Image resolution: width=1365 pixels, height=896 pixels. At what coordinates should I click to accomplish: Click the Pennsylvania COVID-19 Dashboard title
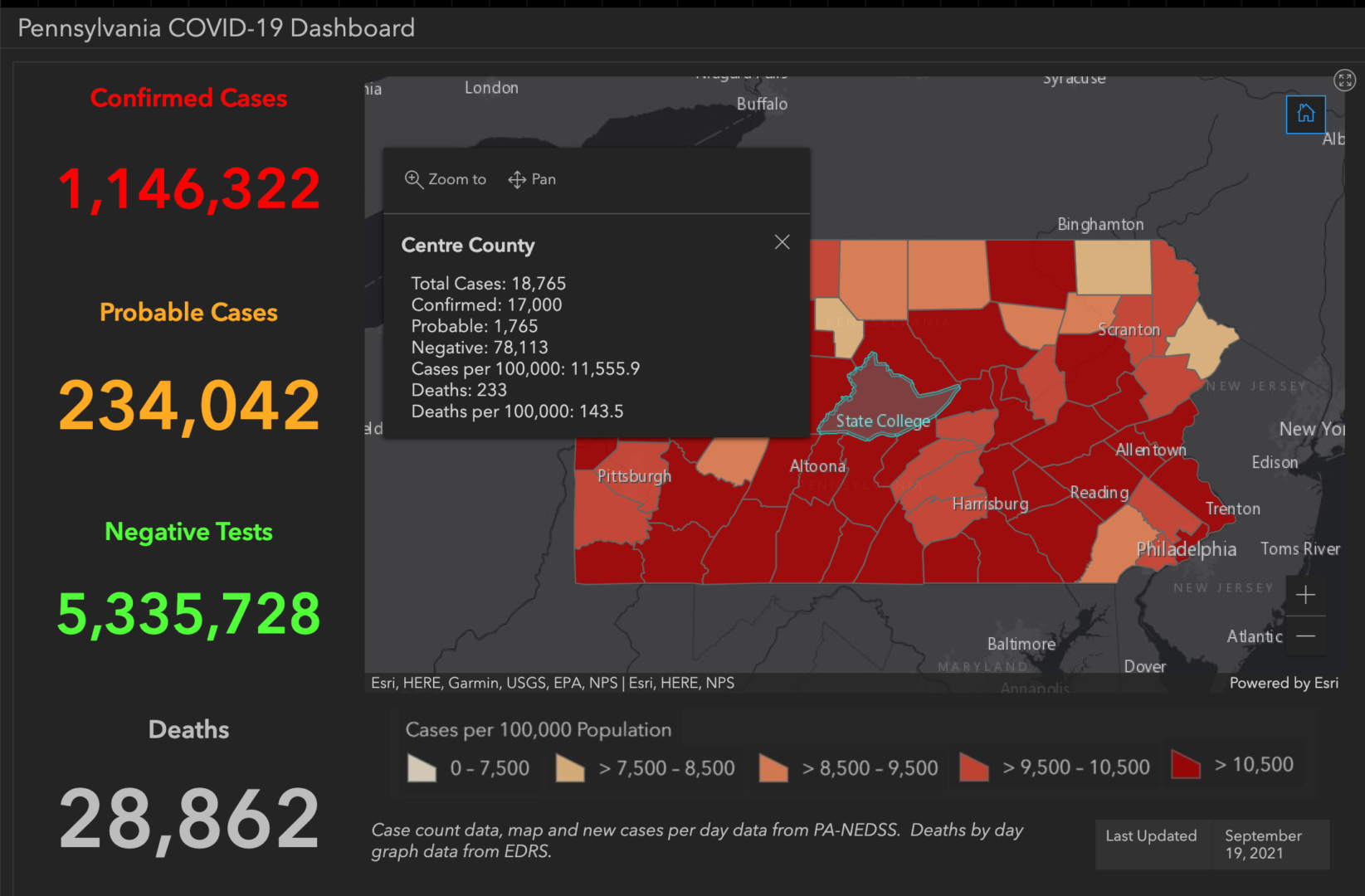(x=216, y=28)
